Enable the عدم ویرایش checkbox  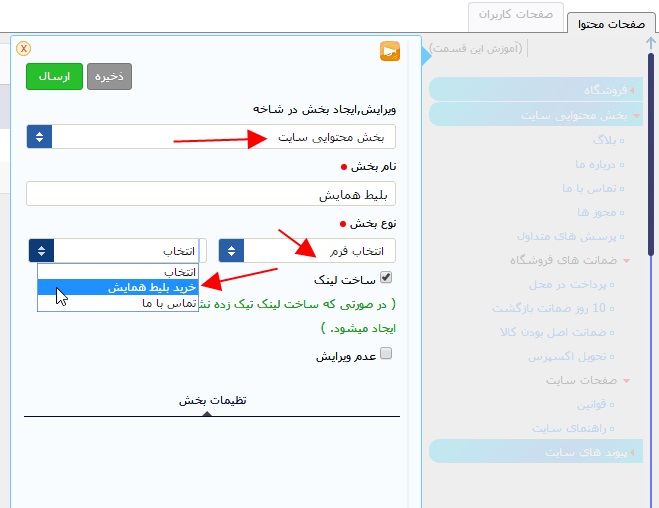(x=386, y=353)
